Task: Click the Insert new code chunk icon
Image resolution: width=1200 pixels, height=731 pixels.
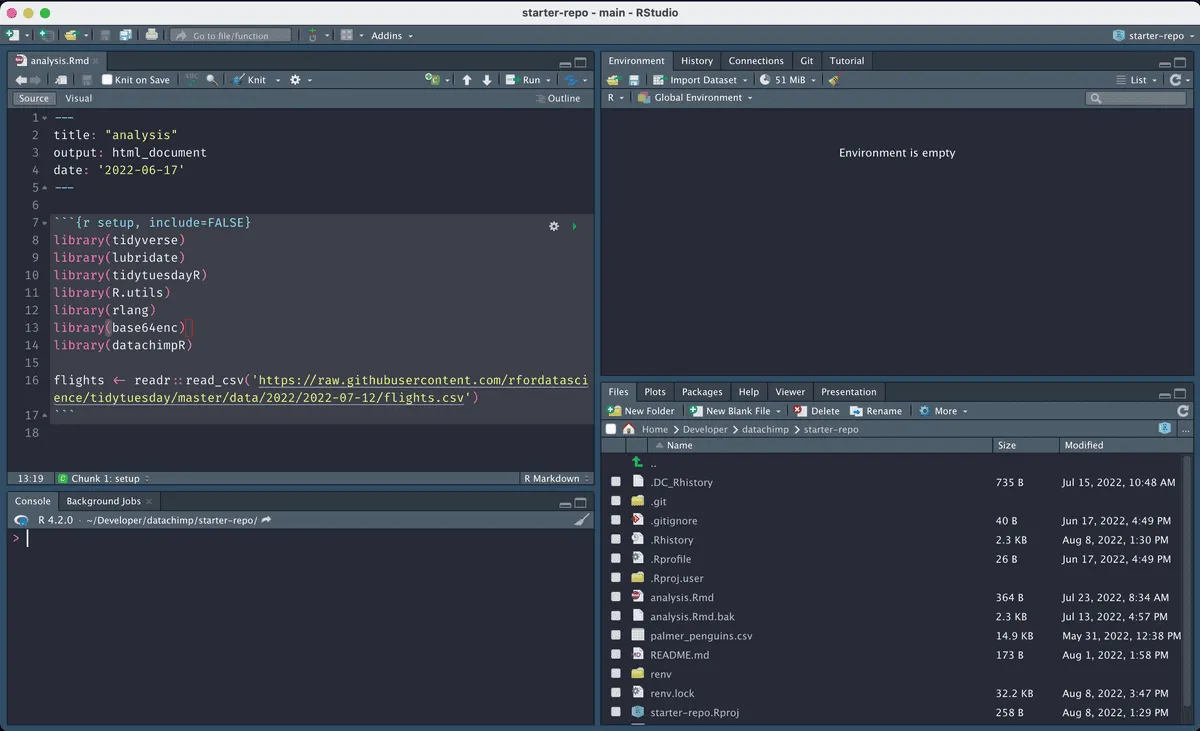Action: [432, 80]
